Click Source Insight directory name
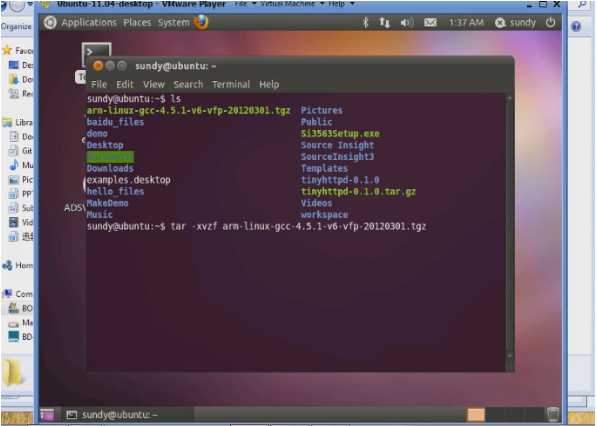 coord(337,145)
